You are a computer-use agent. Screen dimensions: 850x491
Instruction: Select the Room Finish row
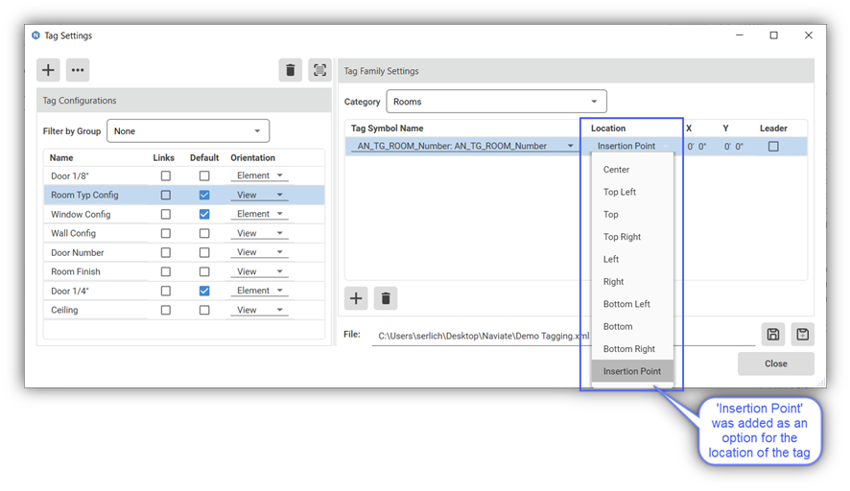pyautogui.click(x=184, y=272)
